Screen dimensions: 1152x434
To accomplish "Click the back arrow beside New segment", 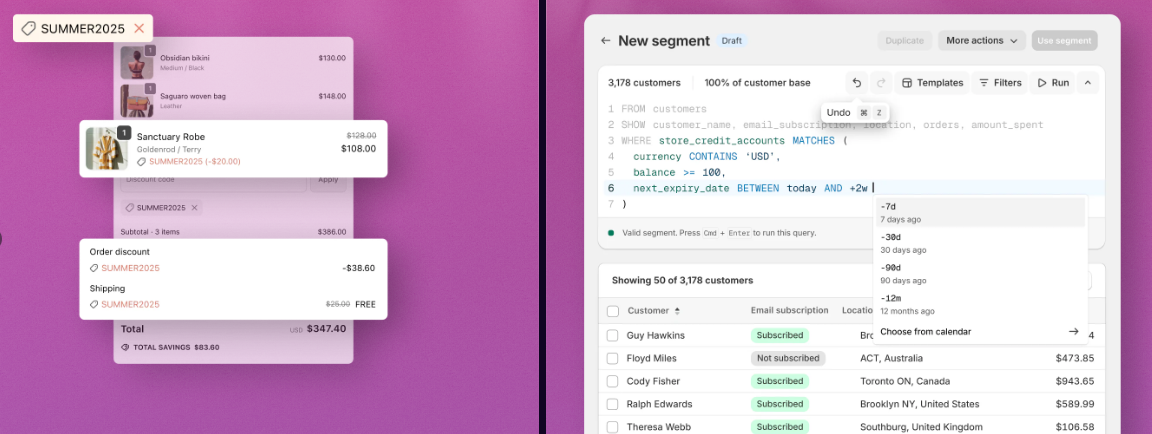I will click(x=605, y=41).
